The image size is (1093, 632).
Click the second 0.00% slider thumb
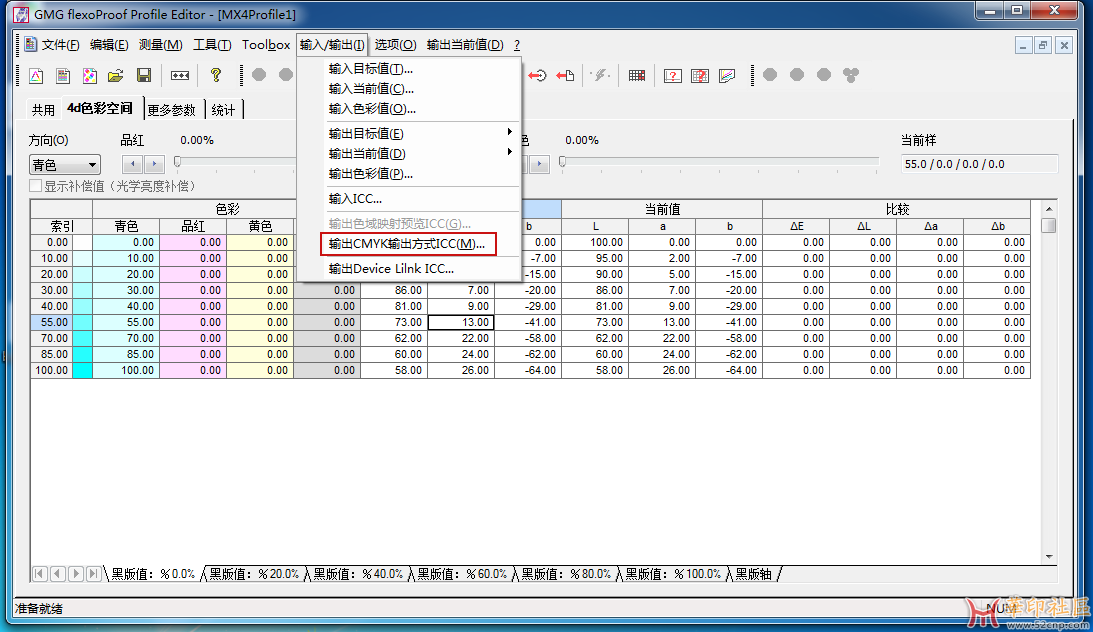click(x=563, y=162)
